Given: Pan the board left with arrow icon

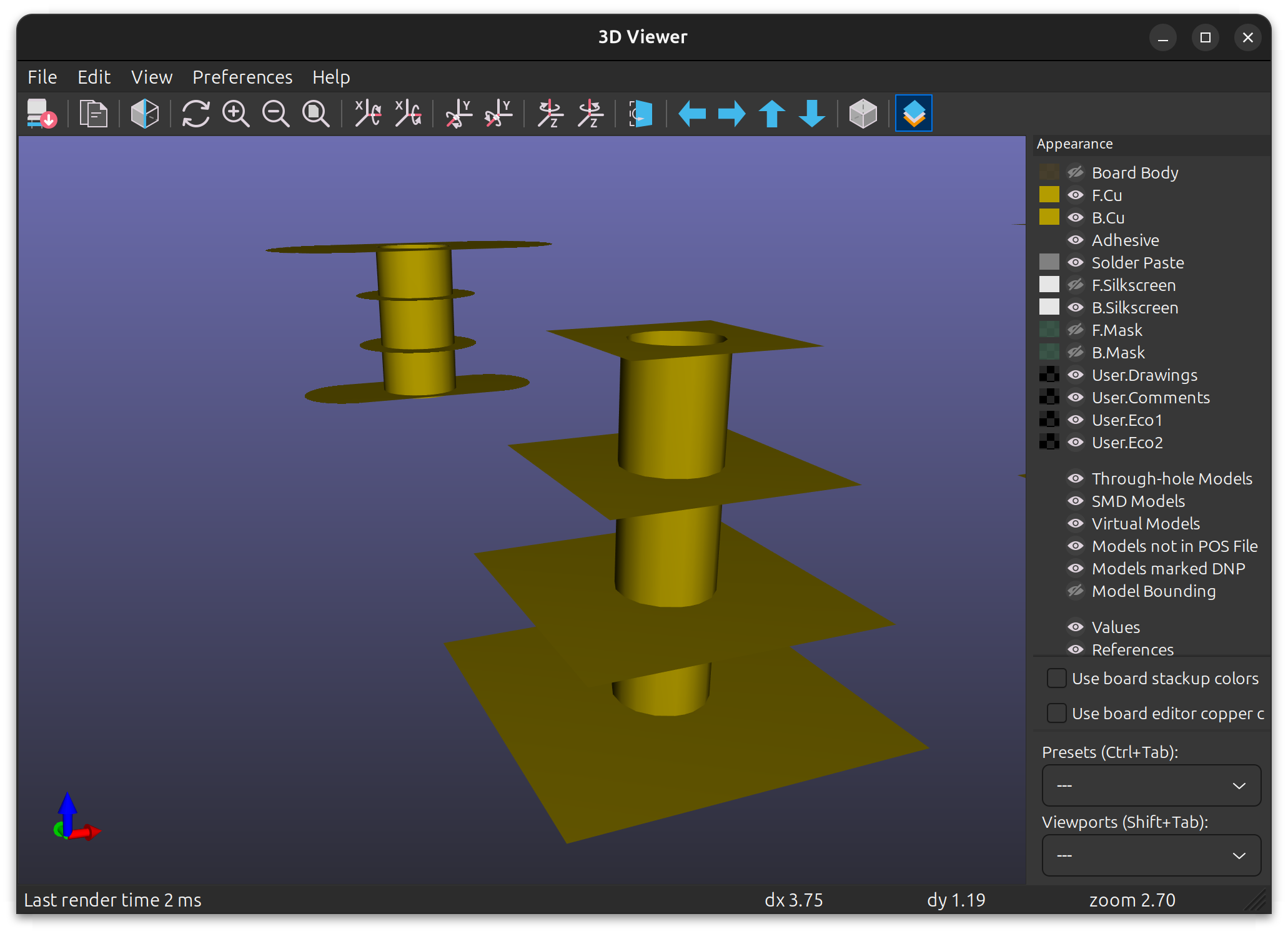Looking at the screenshot, I should [692, 114].
